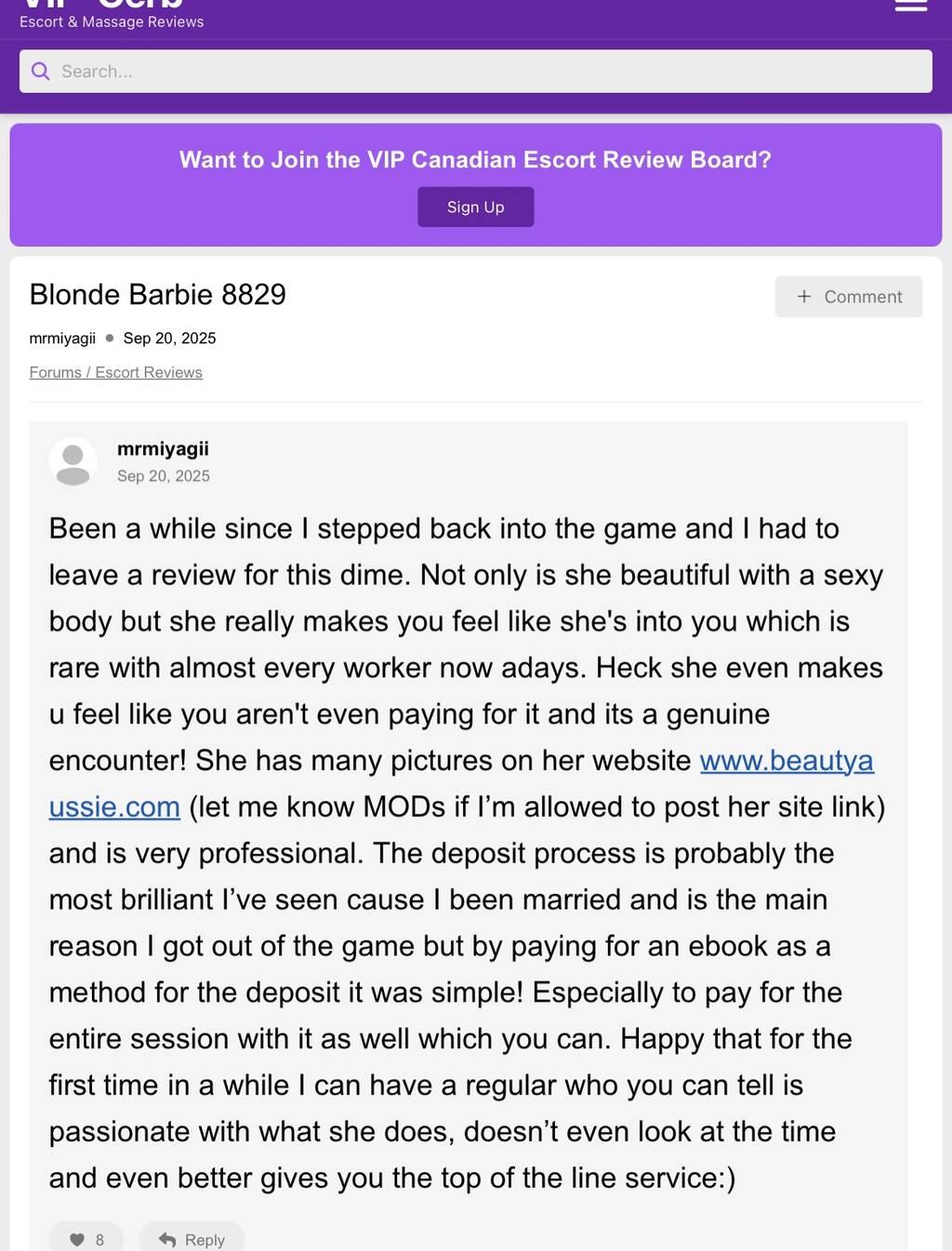Open mrmiyagii profile from bold post header
952x1251 pixels.
pyautogui.click(x=163, y=449)
